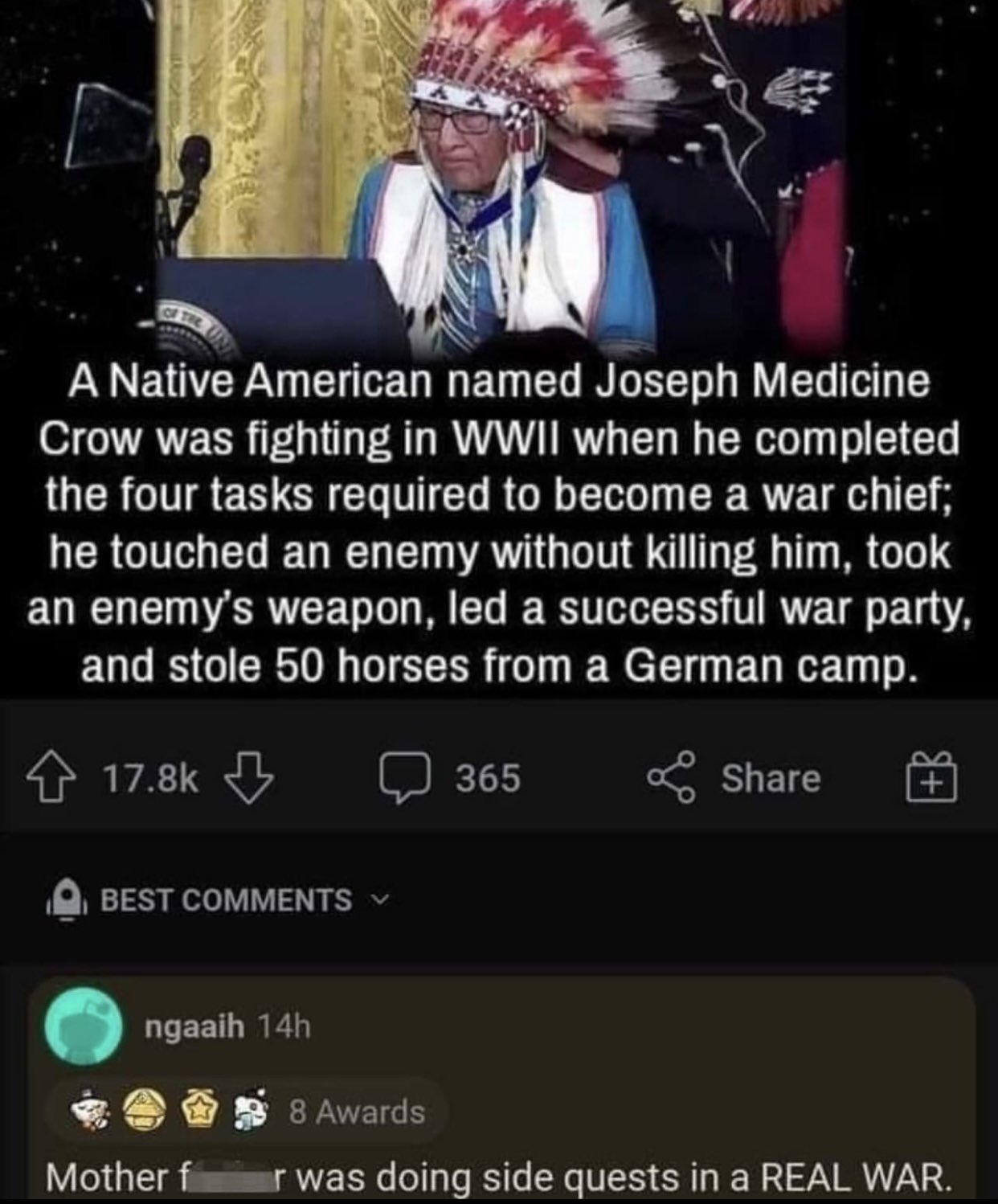Tap the share icon next to Share
The width and height of the screenshot is (998, 1204).
673,777
